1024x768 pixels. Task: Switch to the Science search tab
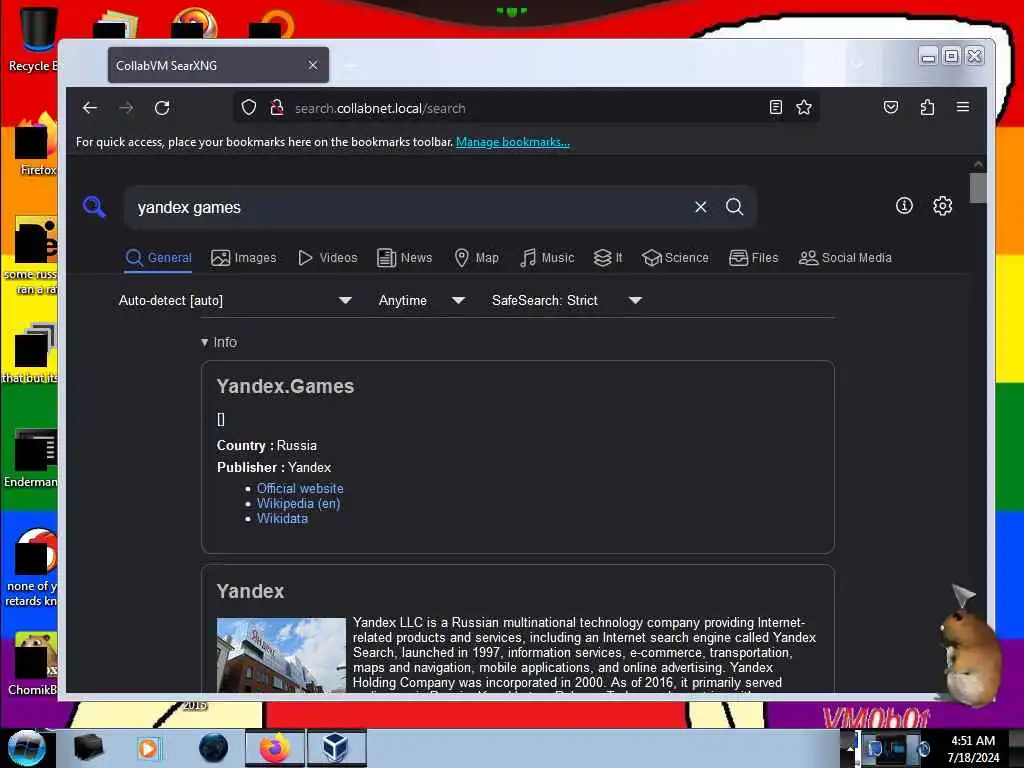(x=675, y=257)
